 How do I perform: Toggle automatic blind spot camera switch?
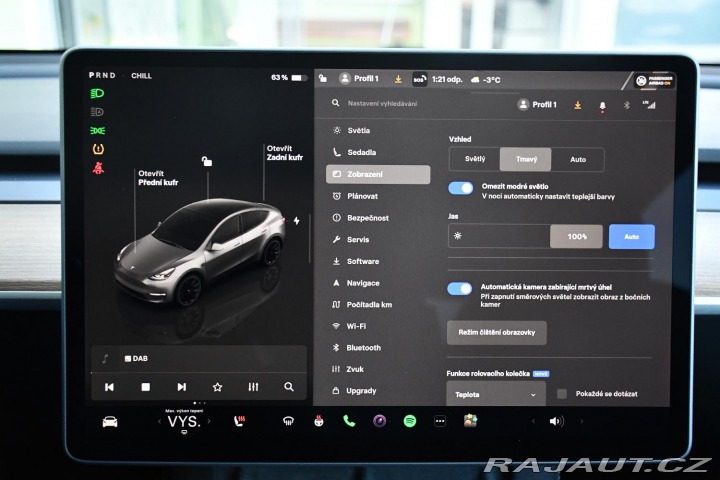point(460,288)
